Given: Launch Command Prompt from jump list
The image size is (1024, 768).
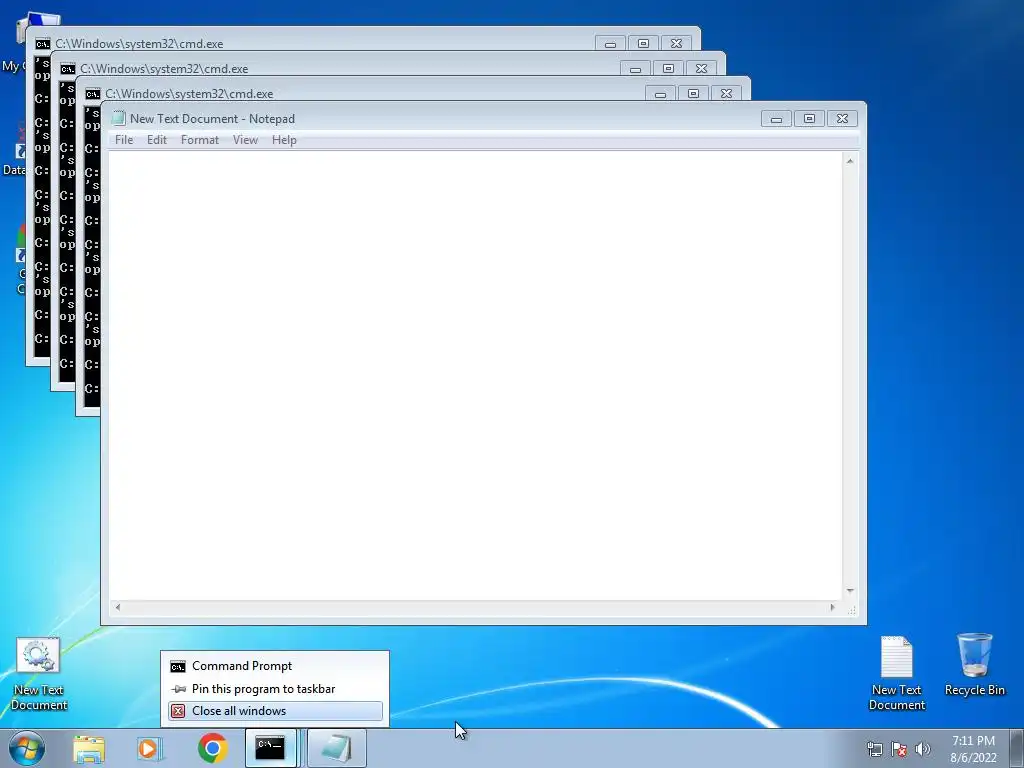Looking at the screenshot, I should click(275, 666).
